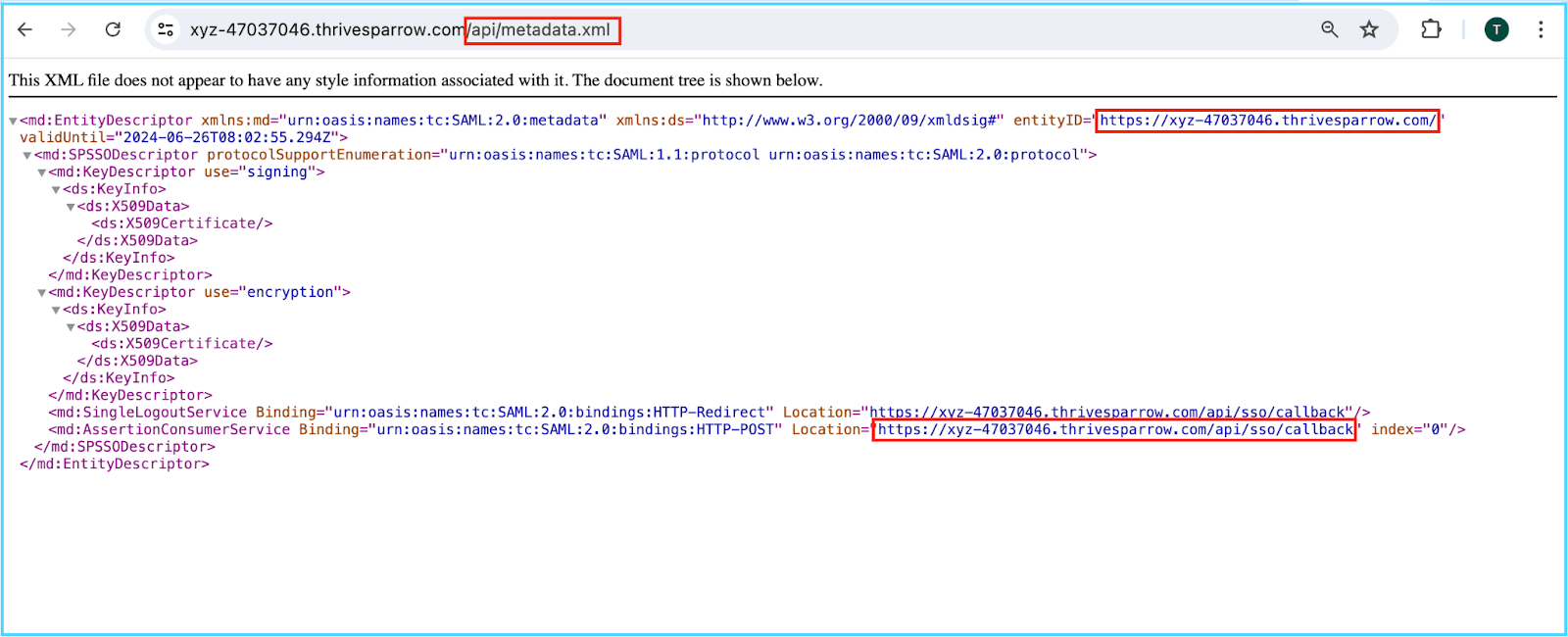Reload the metadata.xml page

point(113,29)
